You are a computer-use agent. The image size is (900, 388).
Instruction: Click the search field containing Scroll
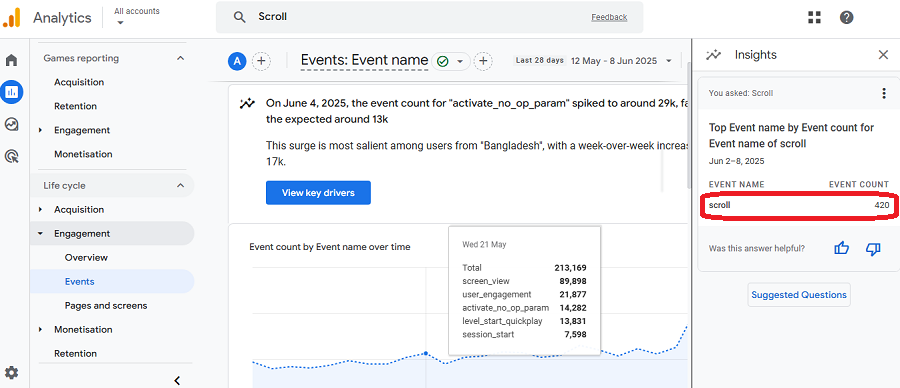coord(429,17)
